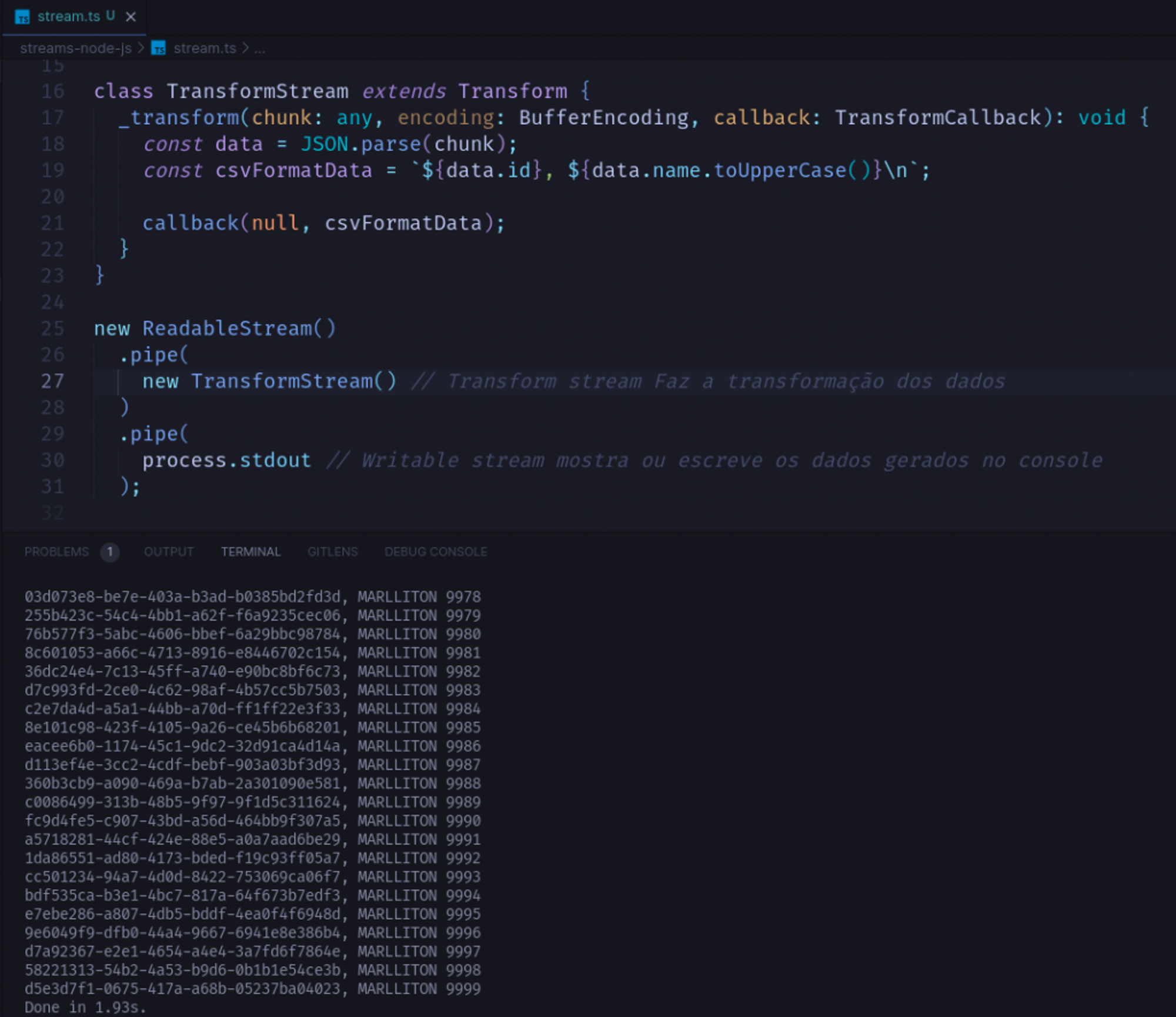Screen dimensions: 1176x1017
Task: Close the stream.ts editor tab
Action: 131,17
